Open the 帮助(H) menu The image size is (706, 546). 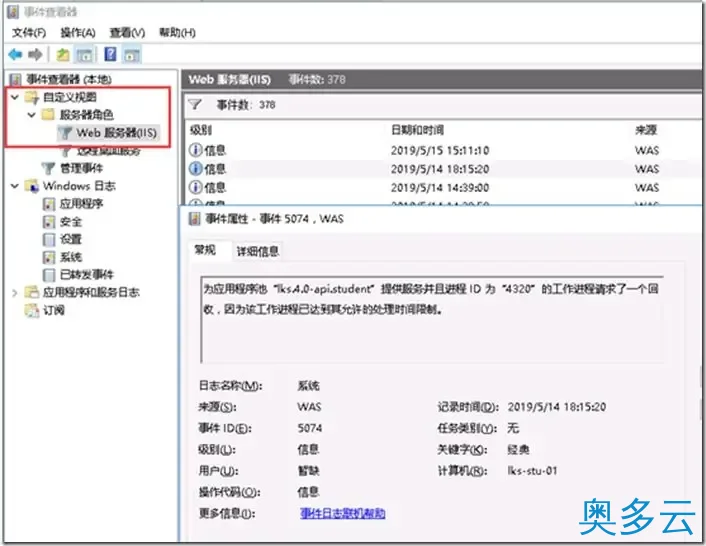click(x=177, y=32)
